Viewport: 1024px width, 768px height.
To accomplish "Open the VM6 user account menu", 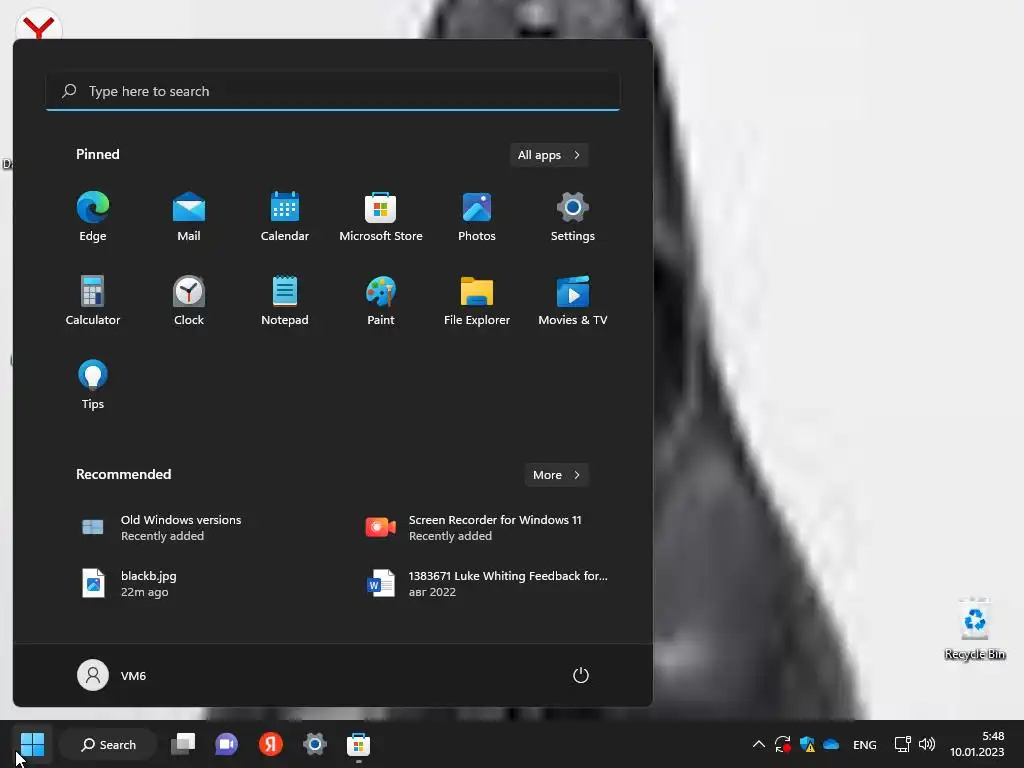I will point(112,675).
